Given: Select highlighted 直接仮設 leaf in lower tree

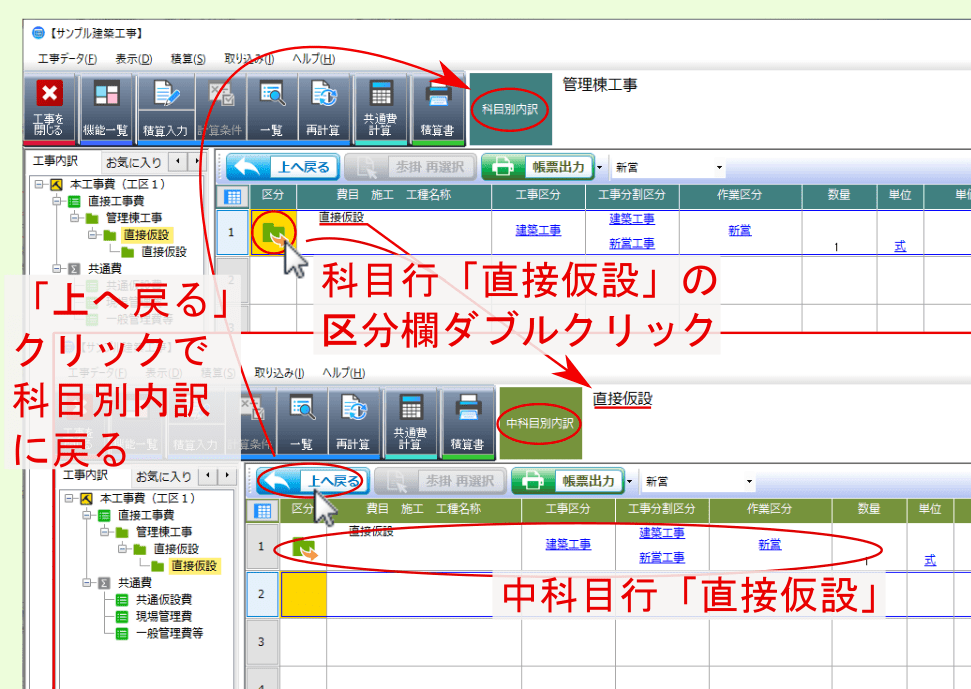Looking at the screenshot, I should pos(194,565).
